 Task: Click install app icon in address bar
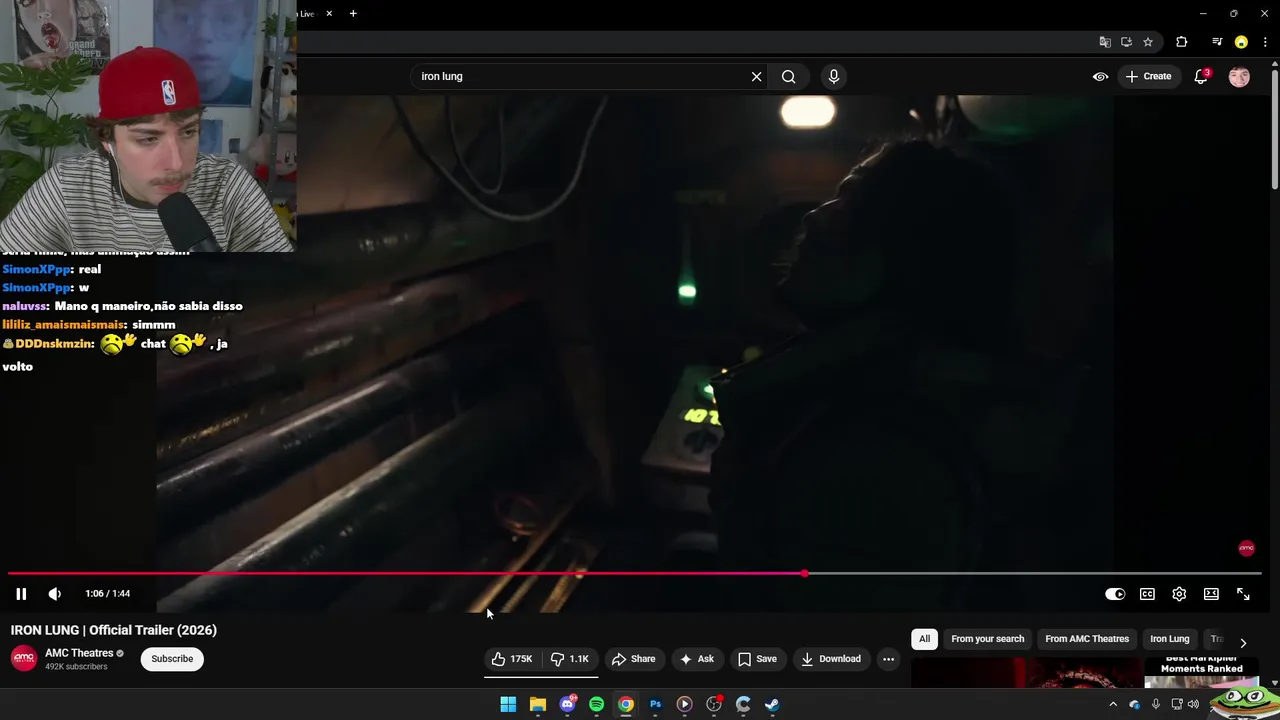1126,42
